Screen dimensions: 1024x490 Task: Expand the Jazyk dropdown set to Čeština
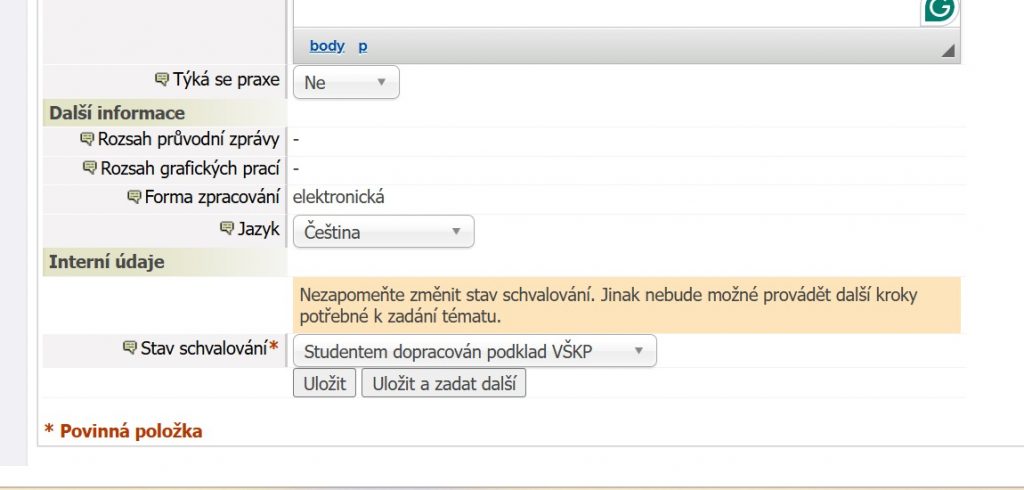coord(383,232)
